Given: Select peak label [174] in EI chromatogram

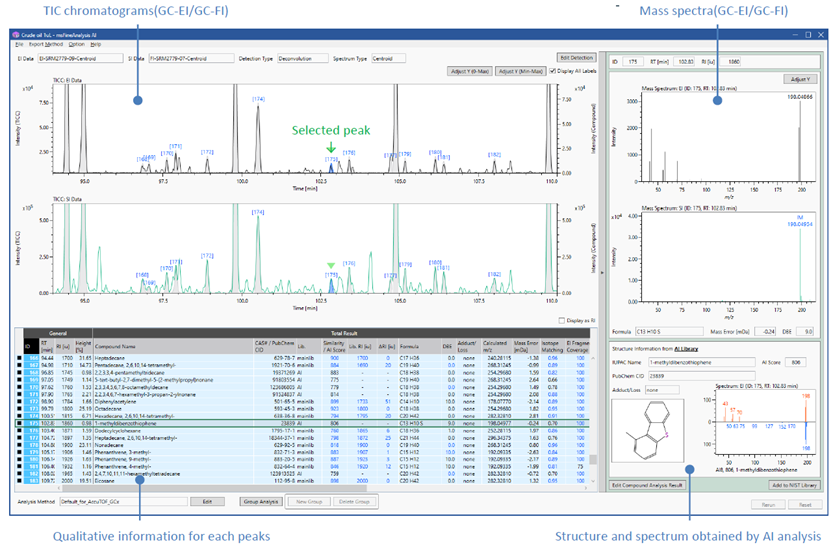Looking at the screenshot, I should [x=258, y=99].
